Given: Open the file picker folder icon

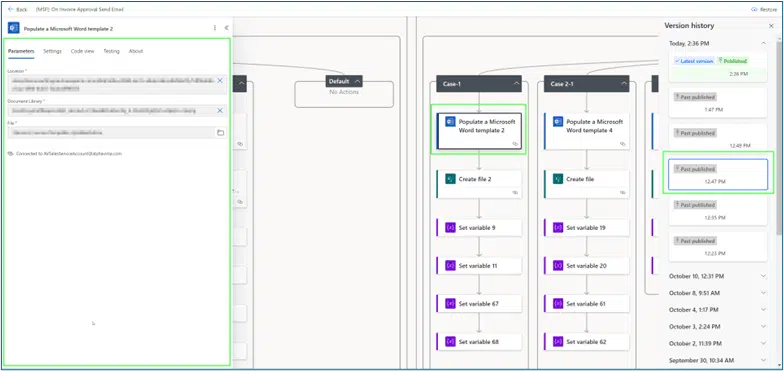Looking at the screenshot, I should (220, 132).
